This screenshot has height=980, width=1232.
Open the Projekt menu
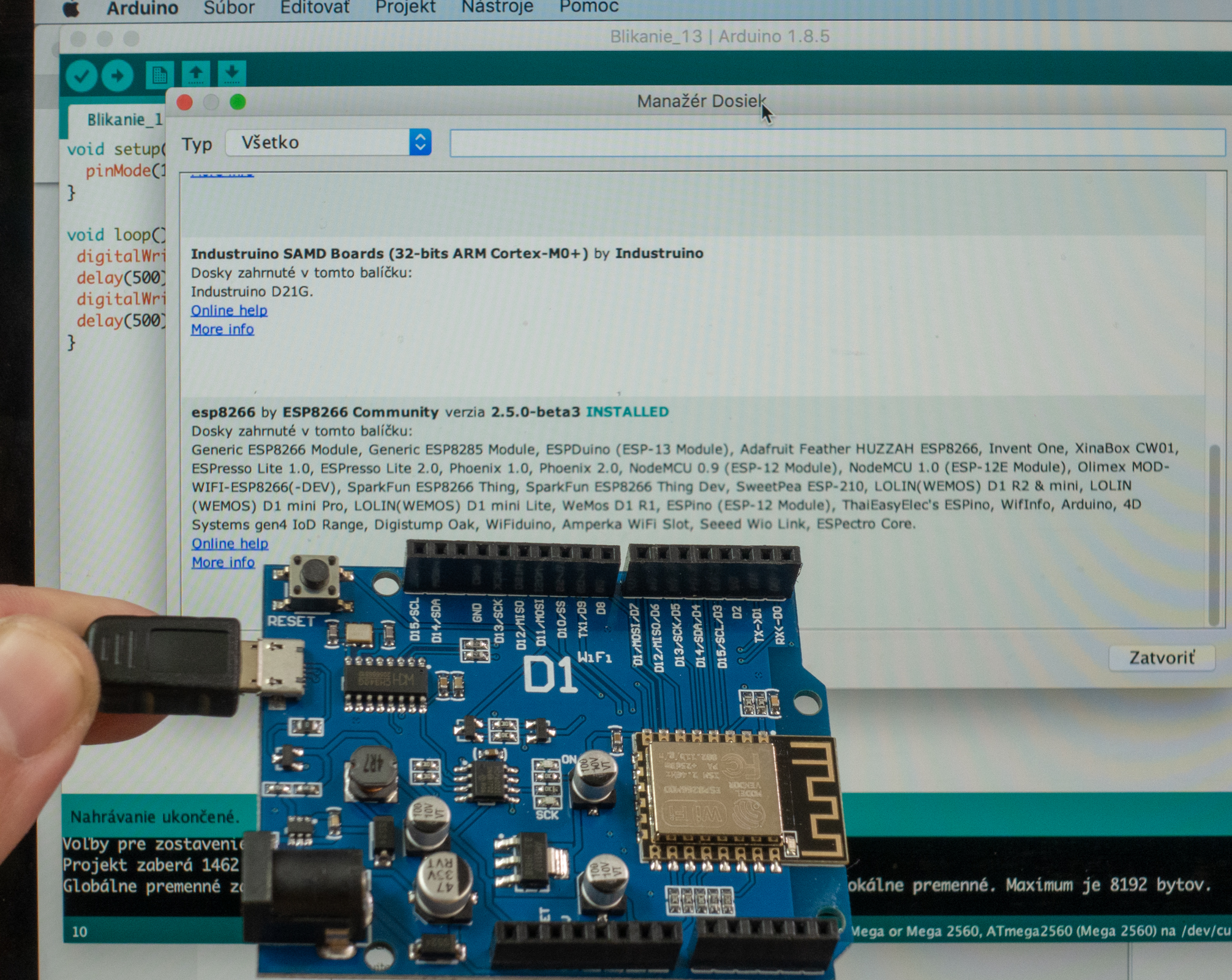coord(405,7)
